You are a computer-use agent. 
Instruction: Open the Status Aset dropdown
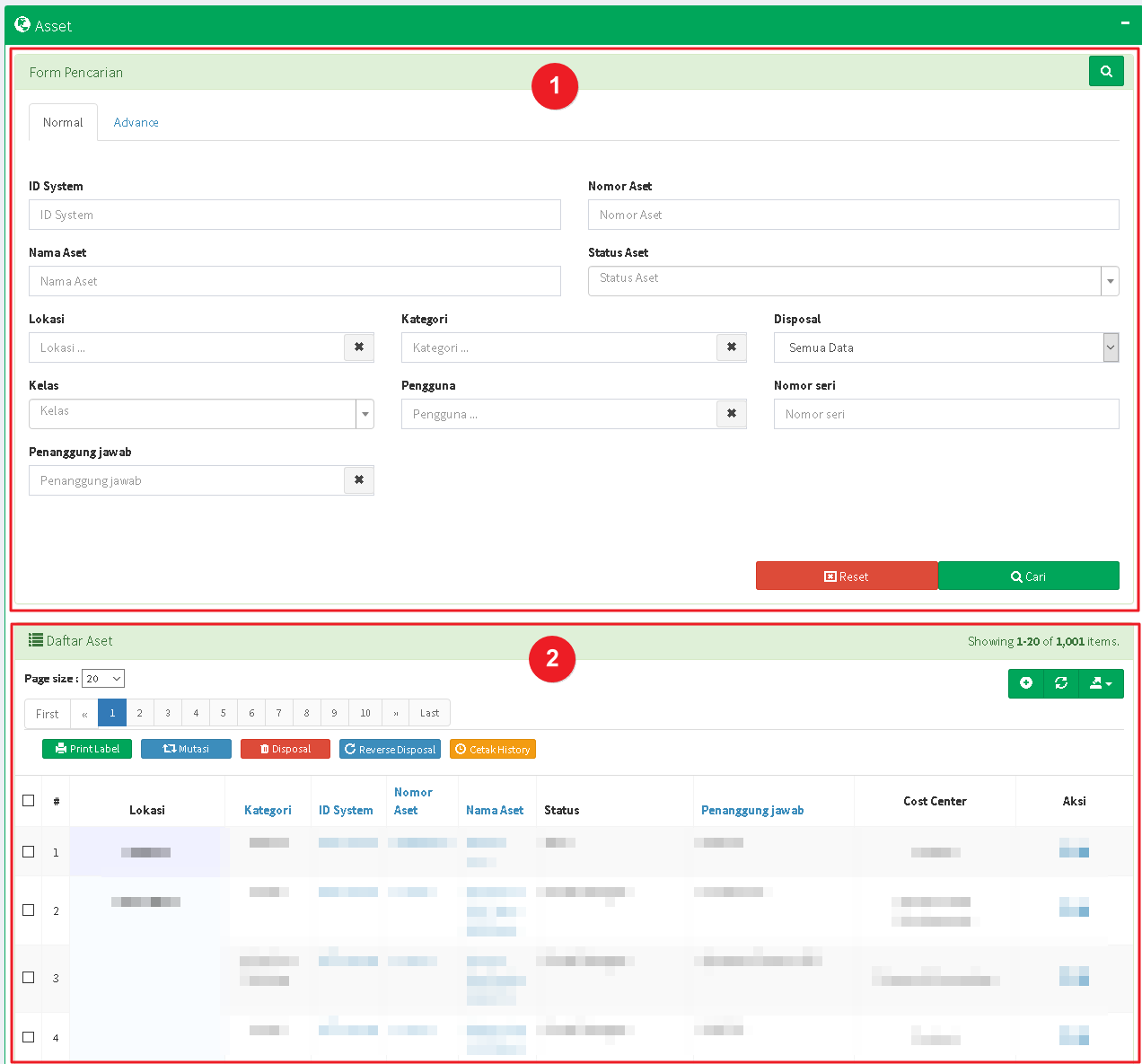853,281
